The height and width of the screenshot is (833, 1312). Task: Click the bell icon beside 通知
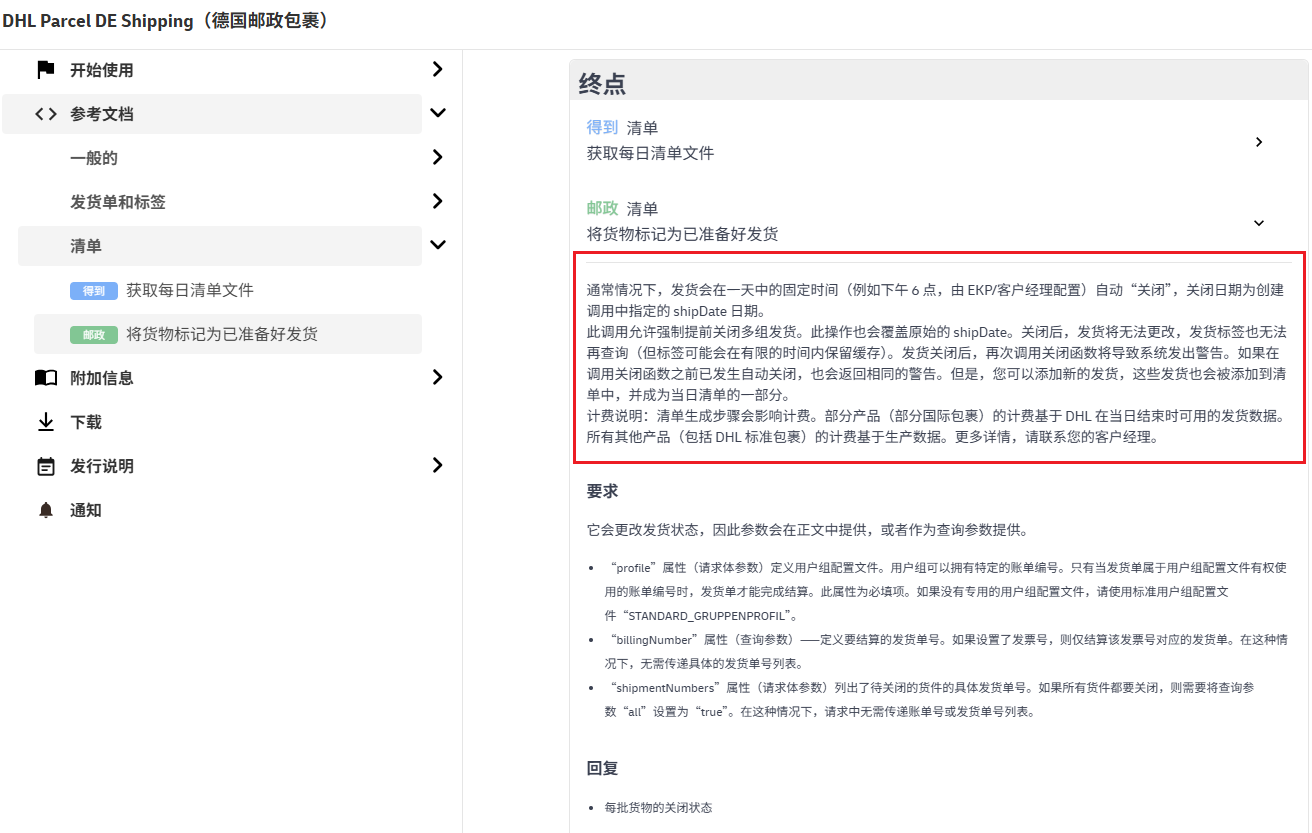[45, 510]
